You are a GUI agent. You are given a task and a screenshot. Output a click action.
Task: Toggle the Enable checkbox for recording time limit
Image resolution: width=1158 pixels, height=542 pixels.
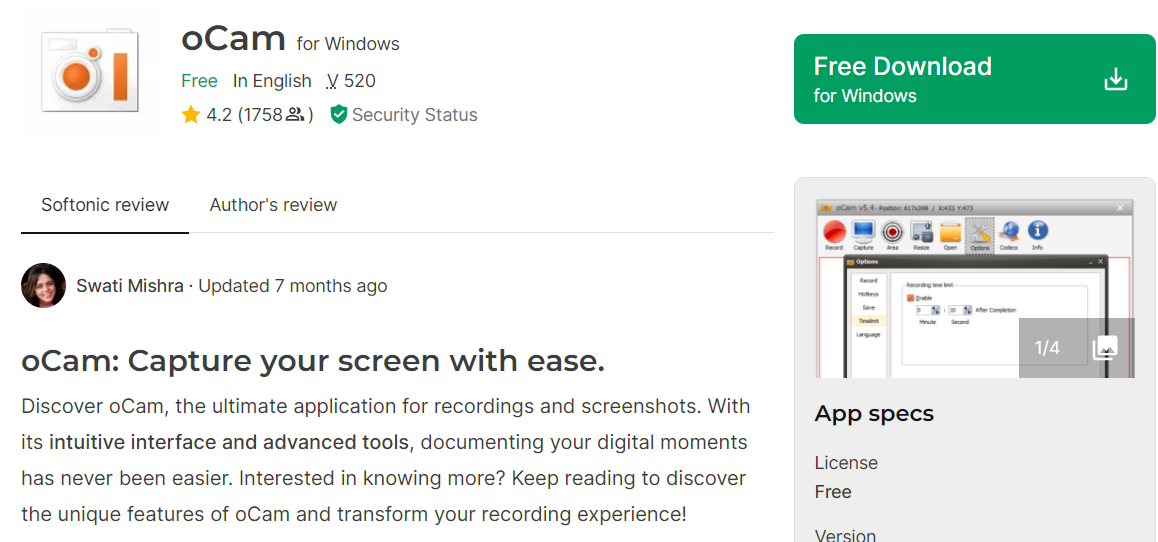911,298
